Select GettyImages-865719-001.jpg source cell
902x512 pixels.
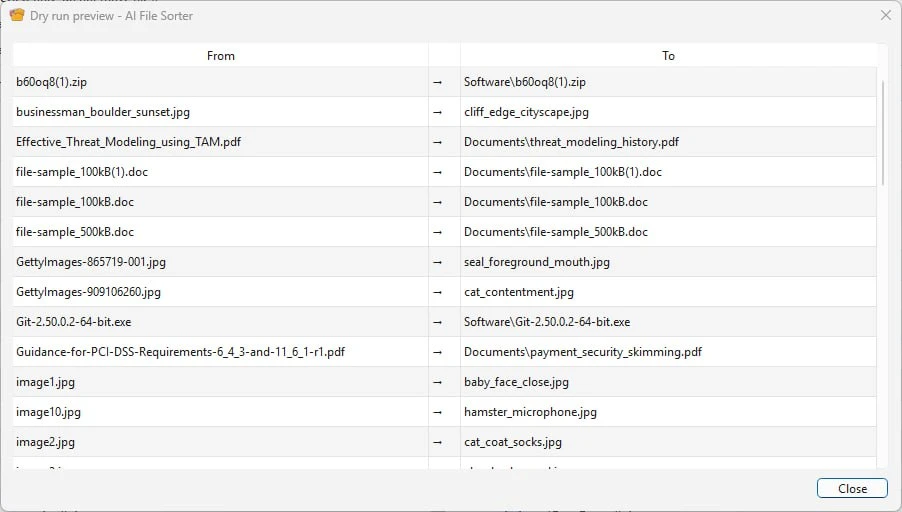click(220, 262)
